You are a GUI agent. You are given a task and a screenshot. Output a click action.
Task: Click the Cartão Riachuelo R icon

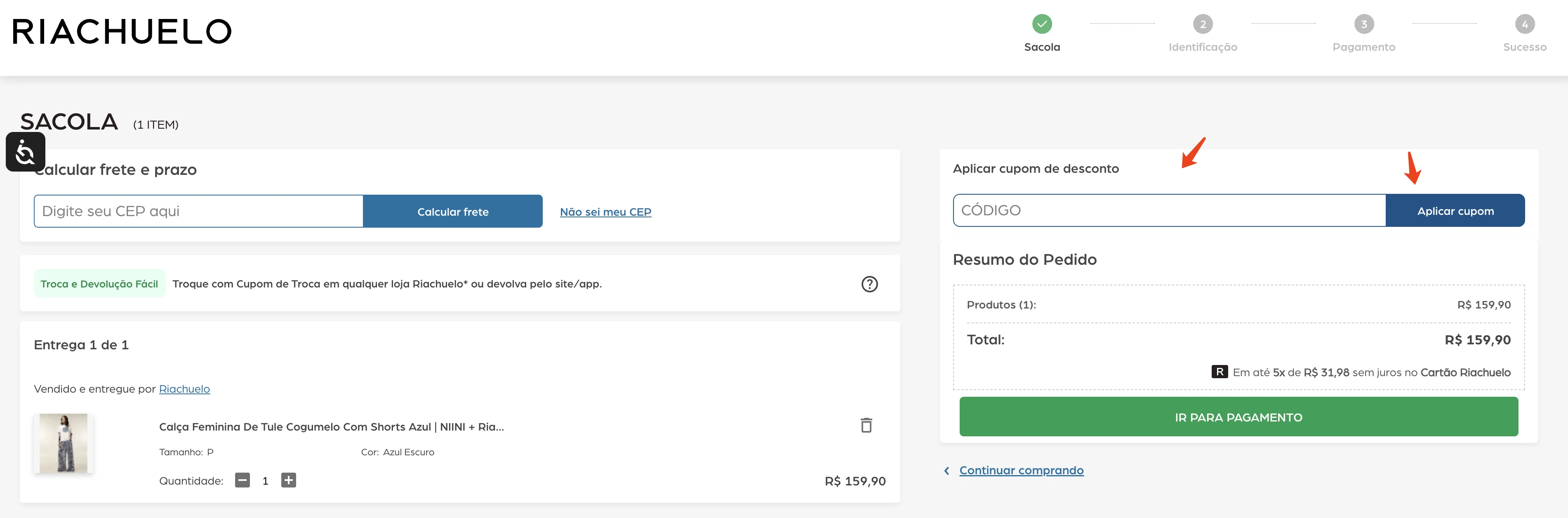1219,372
